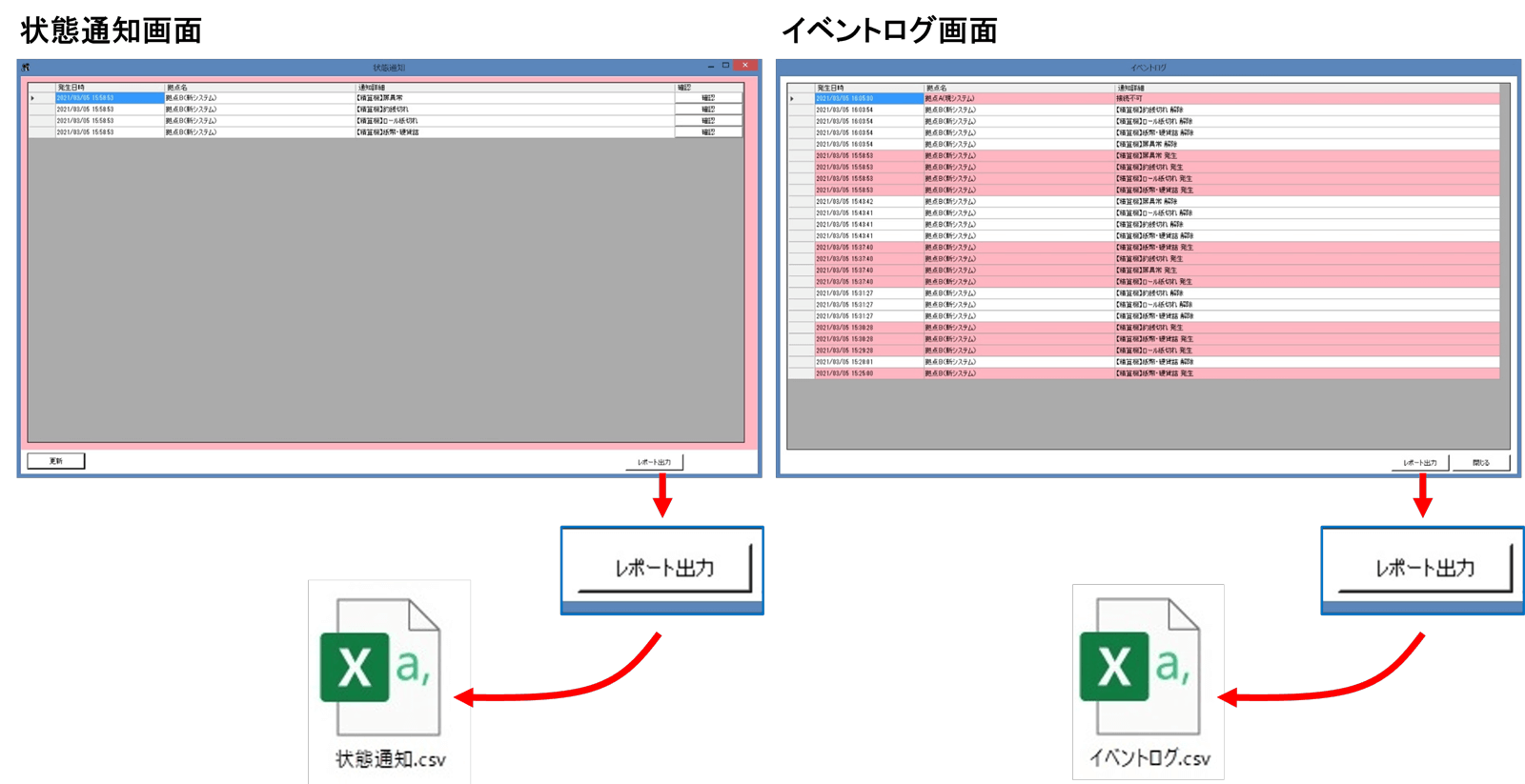Sort by 拠点名 header in イベントログ window
The image size is (1525, 784).
[1018, 88]
